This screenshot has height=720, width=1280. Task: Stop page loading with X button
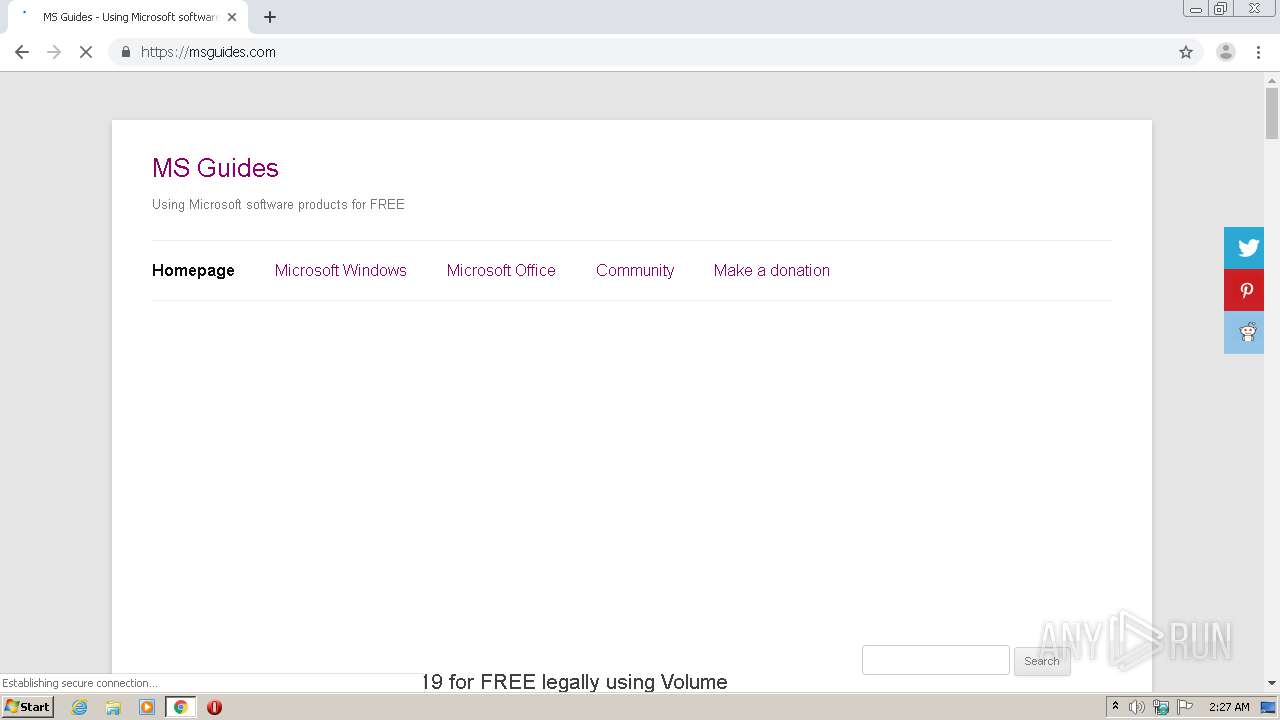(x=86, y=52)
